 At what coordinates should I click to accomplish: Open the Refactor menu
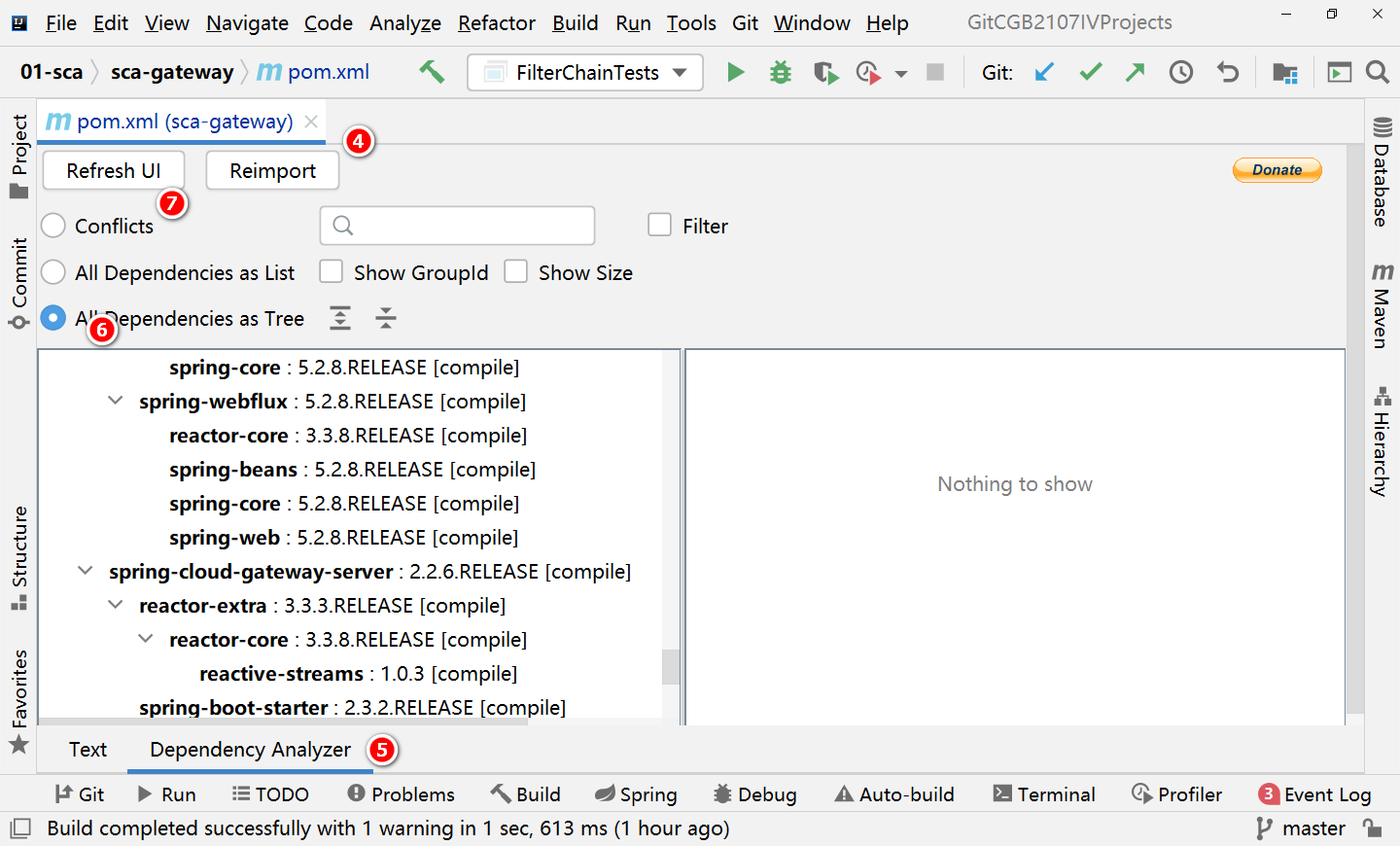coord(497,22)
